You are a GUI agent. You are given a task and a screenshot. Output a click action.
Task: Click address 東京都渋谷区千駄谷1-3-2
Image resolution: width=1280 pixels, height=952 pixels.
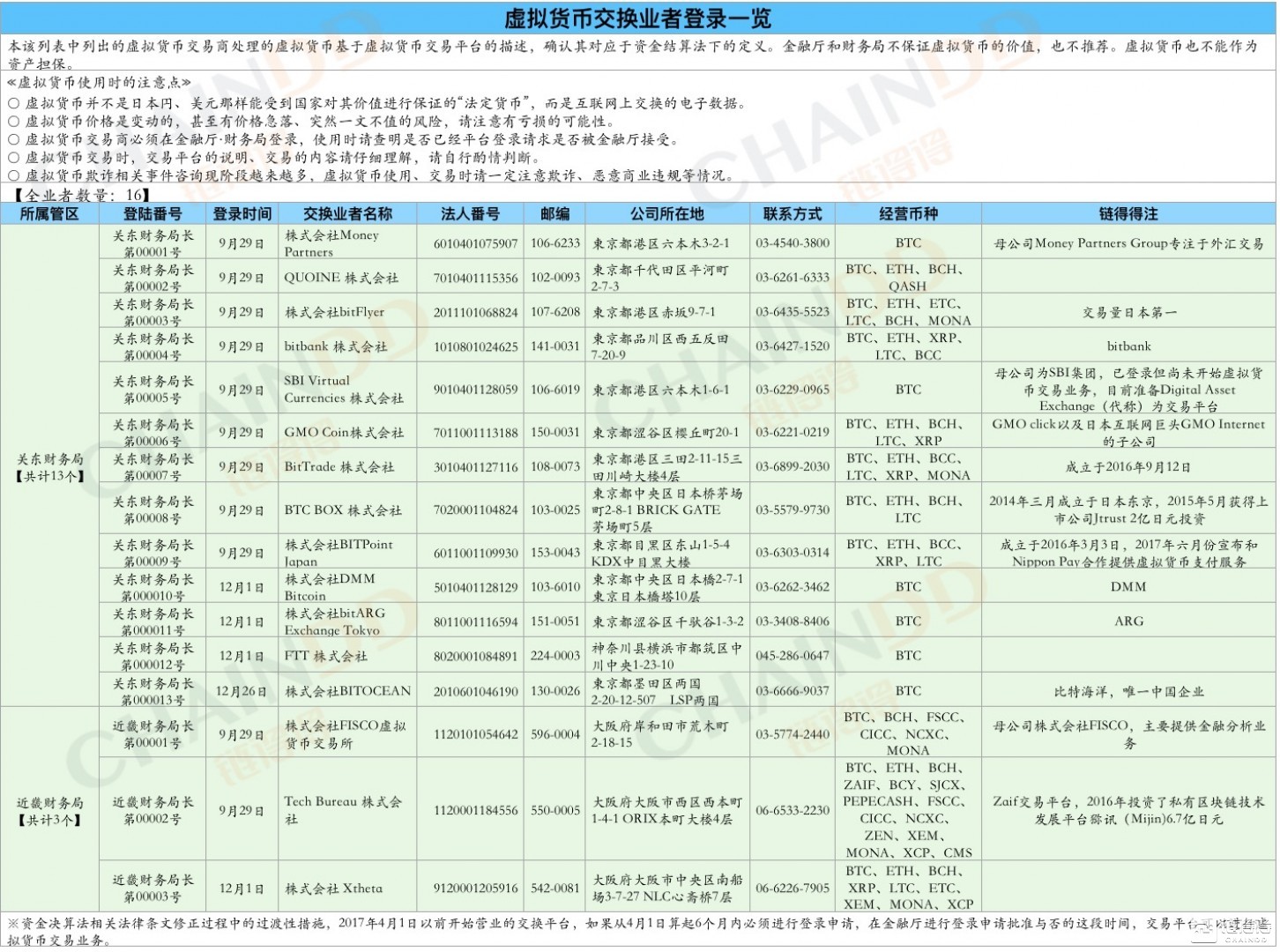667,621
